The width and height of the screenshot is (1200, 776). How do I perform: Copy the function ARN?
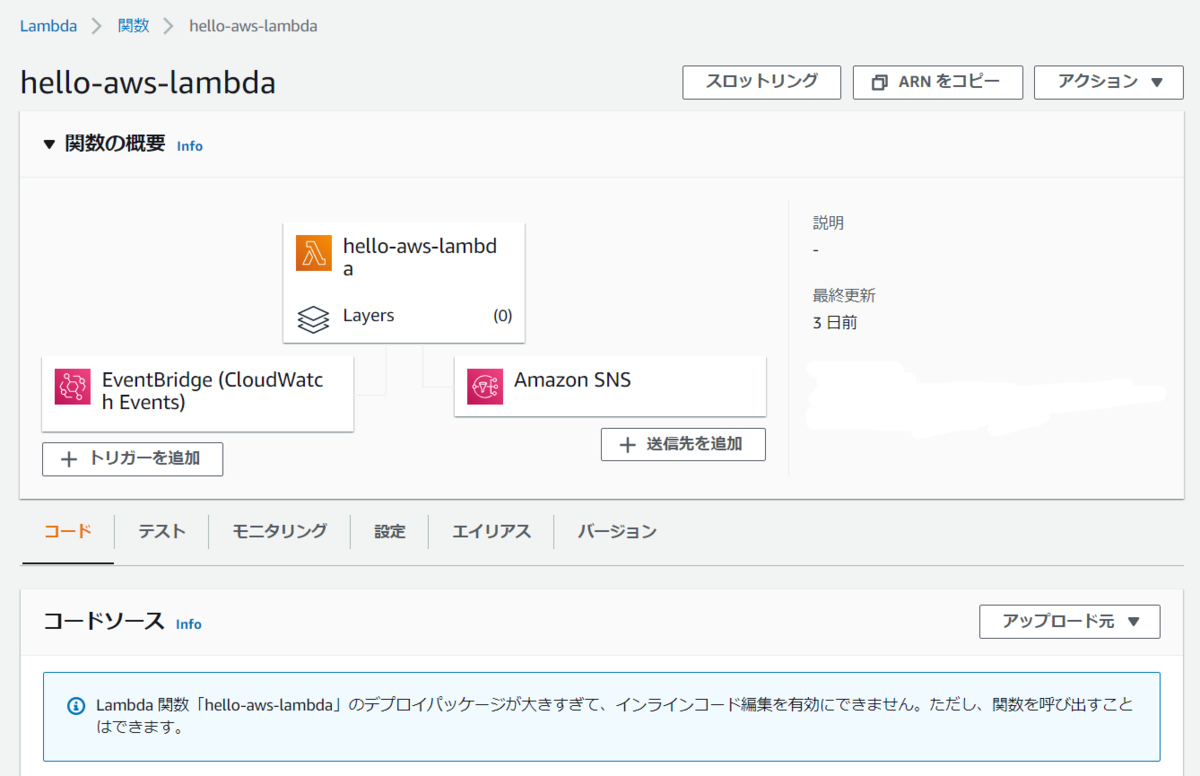click(938, 82)
